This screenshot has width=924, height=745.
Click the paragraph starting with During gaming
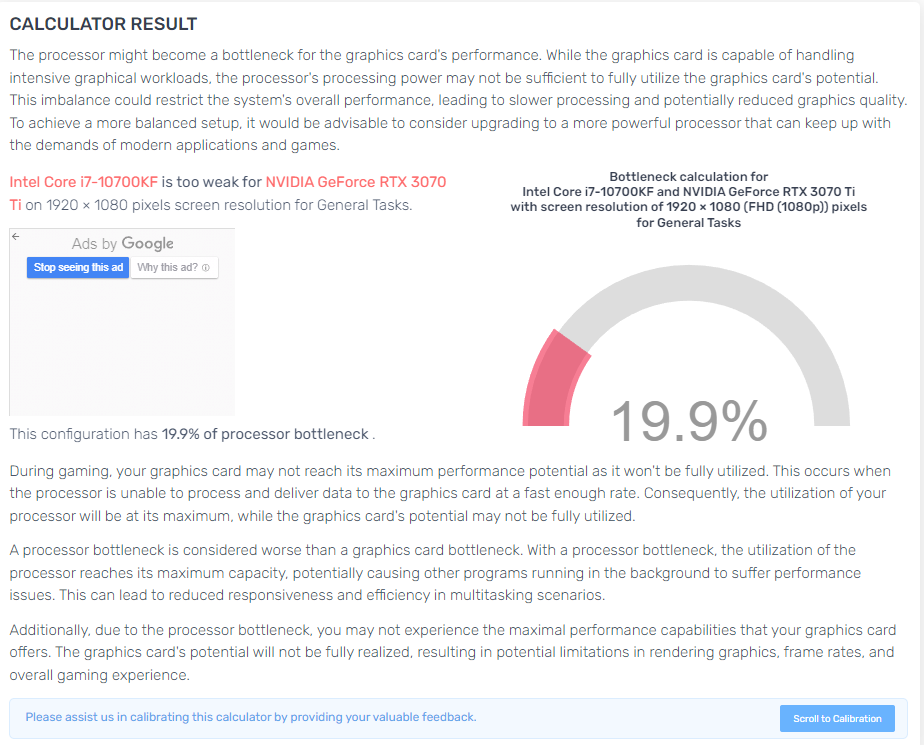pos(450,493)
